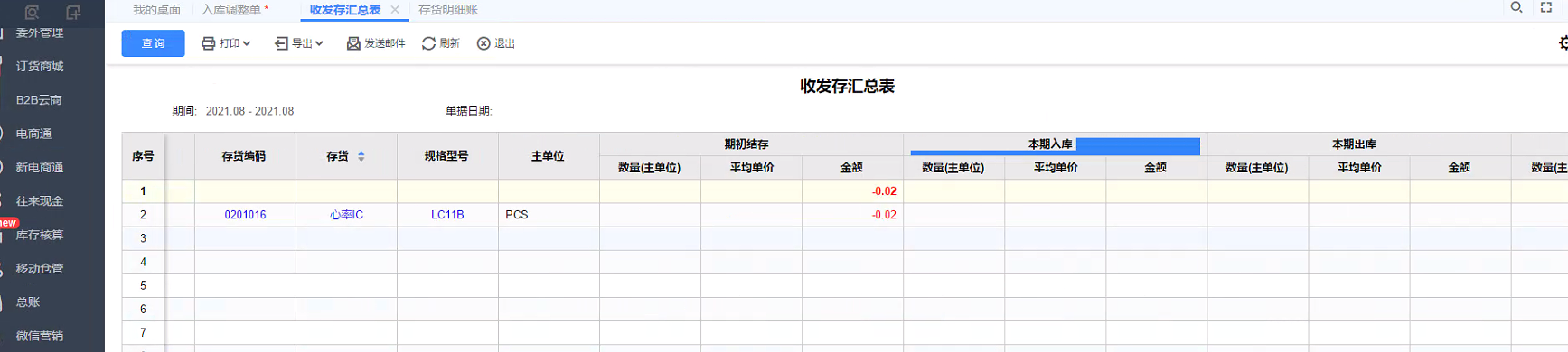Click 数量(主单位) header under 本期出库

[x=1257, y=168]
